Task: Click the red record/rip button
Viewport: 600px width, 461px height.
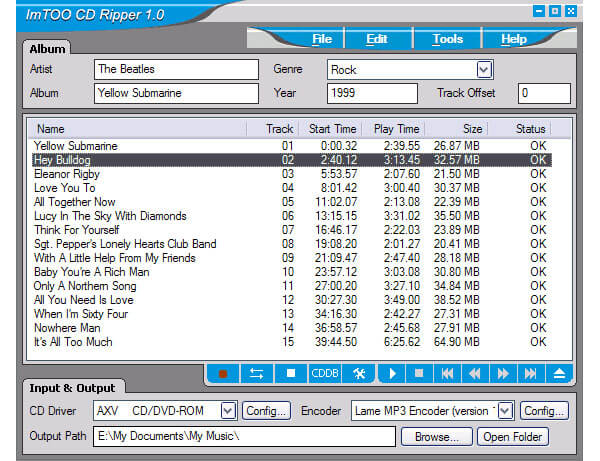Action: [x=223, y=373]
